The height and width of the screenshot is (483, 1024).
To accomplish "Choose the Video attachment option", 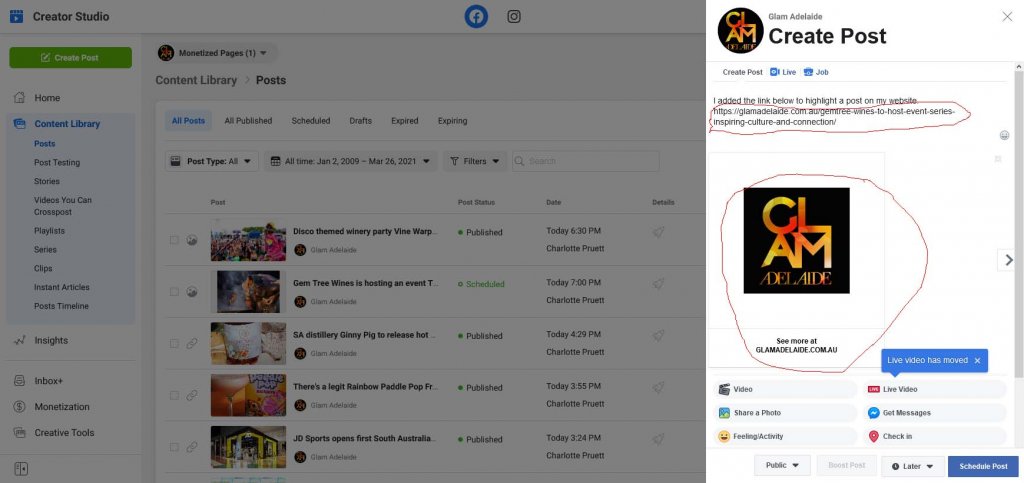I will pos(785,389).
